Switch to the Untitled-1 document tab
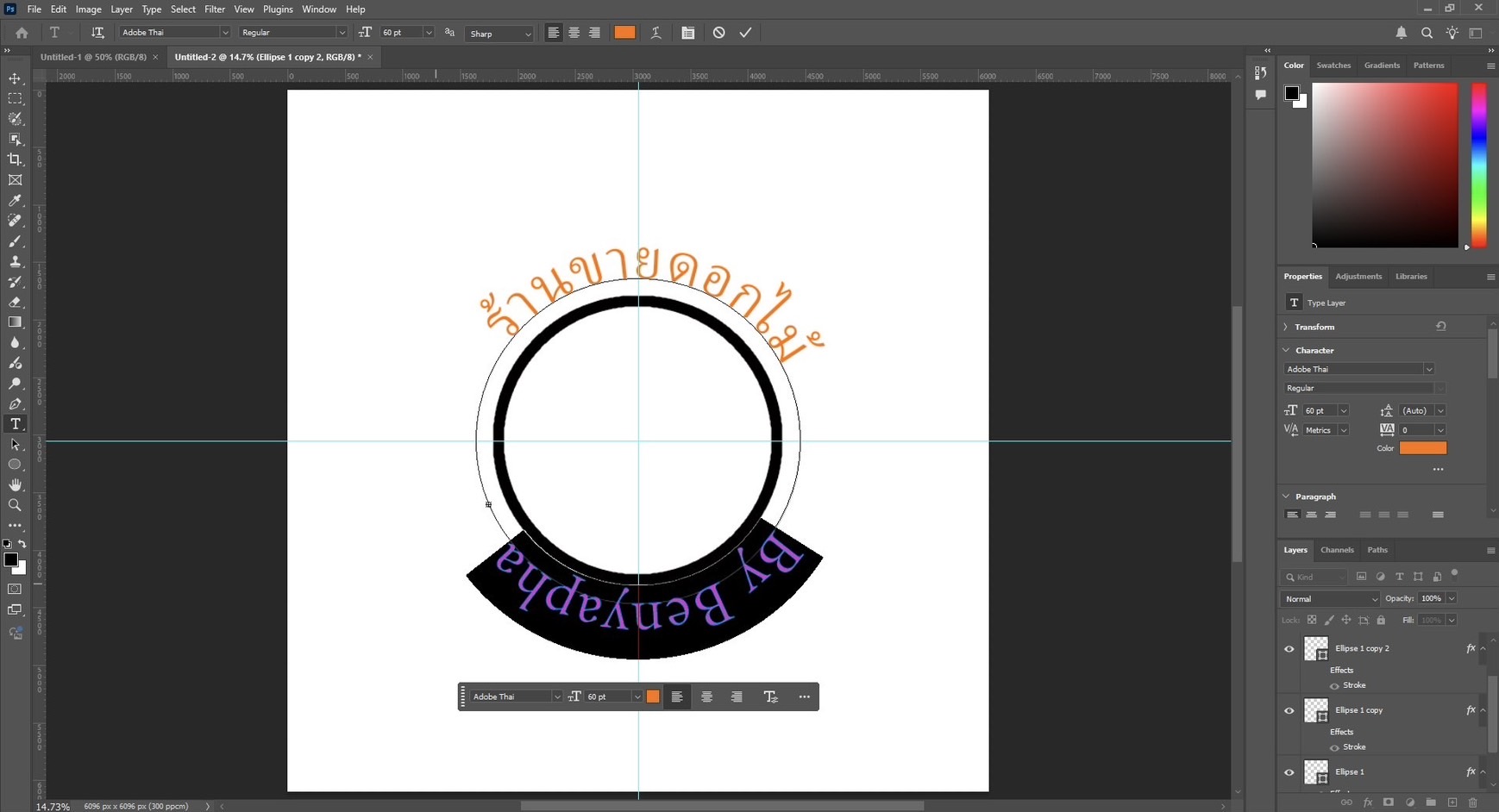The height and width of the screenshot is (812, 1499). [93, 57]
